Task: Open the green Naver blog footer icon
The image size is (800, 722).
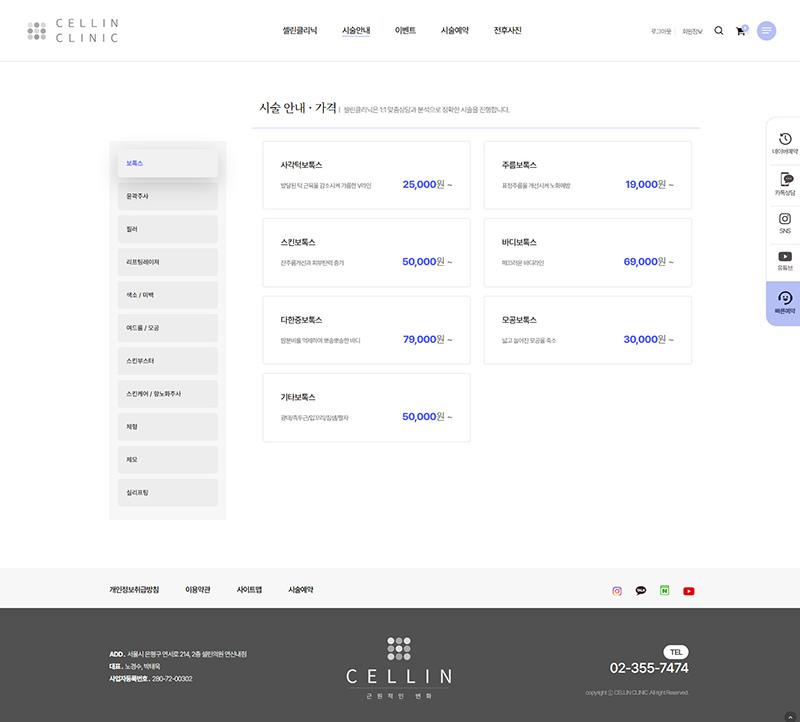Action: point(664,590)
